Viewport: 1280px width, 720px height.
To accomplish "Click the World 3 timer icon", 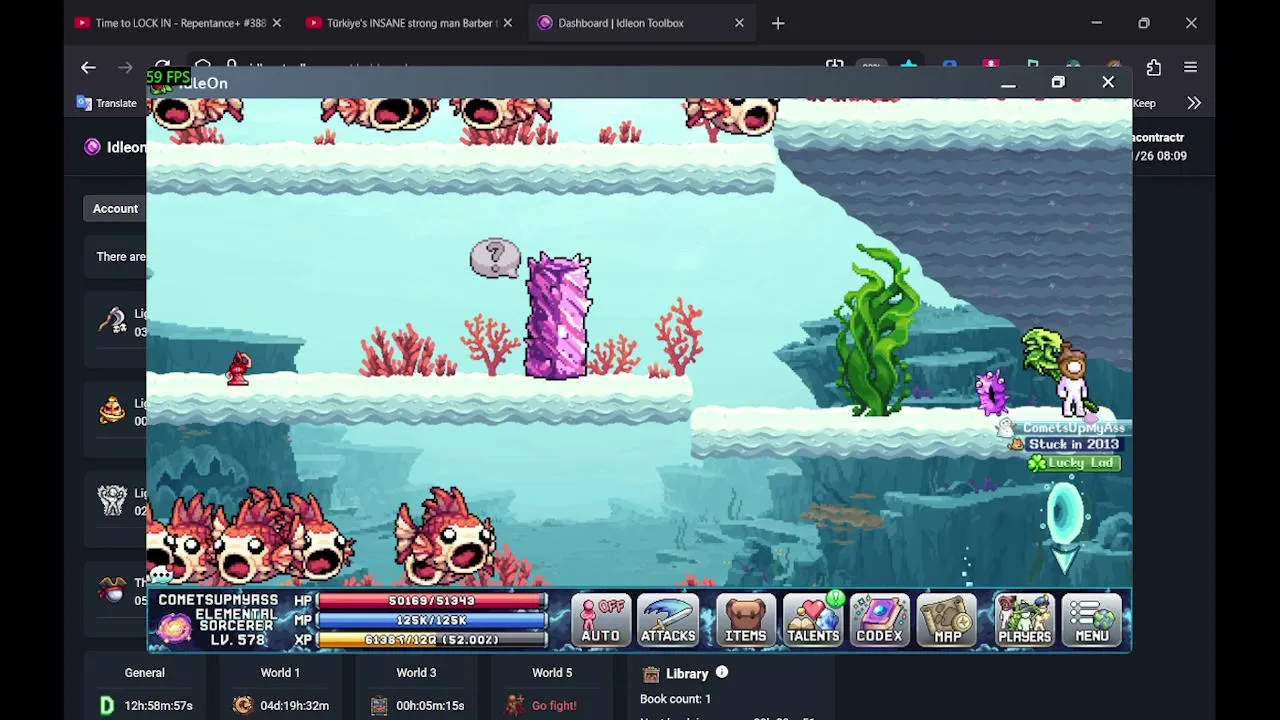I will tap(379, 705).
